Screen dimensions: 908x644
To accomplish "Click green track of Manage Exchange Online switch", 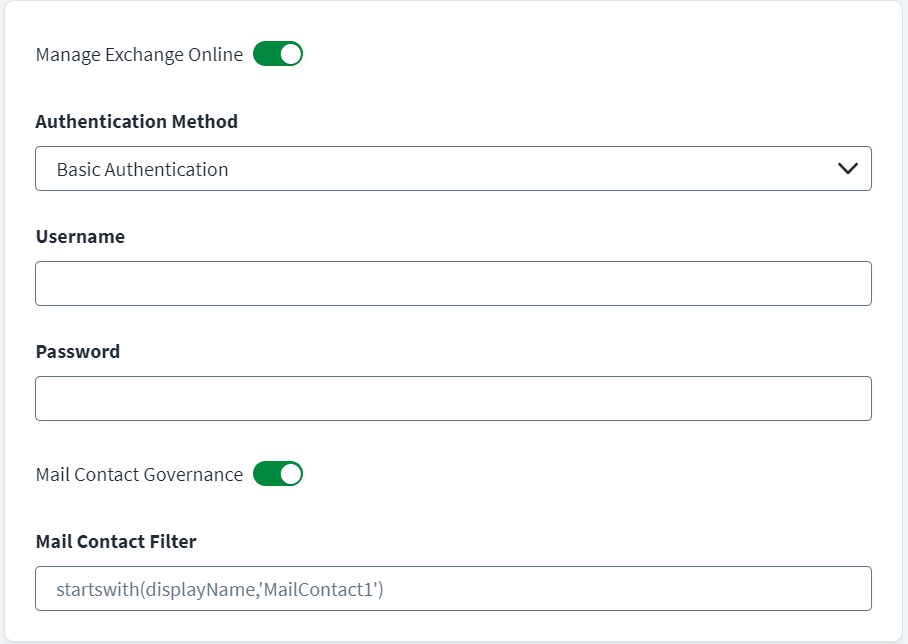I will coord(266,54).
